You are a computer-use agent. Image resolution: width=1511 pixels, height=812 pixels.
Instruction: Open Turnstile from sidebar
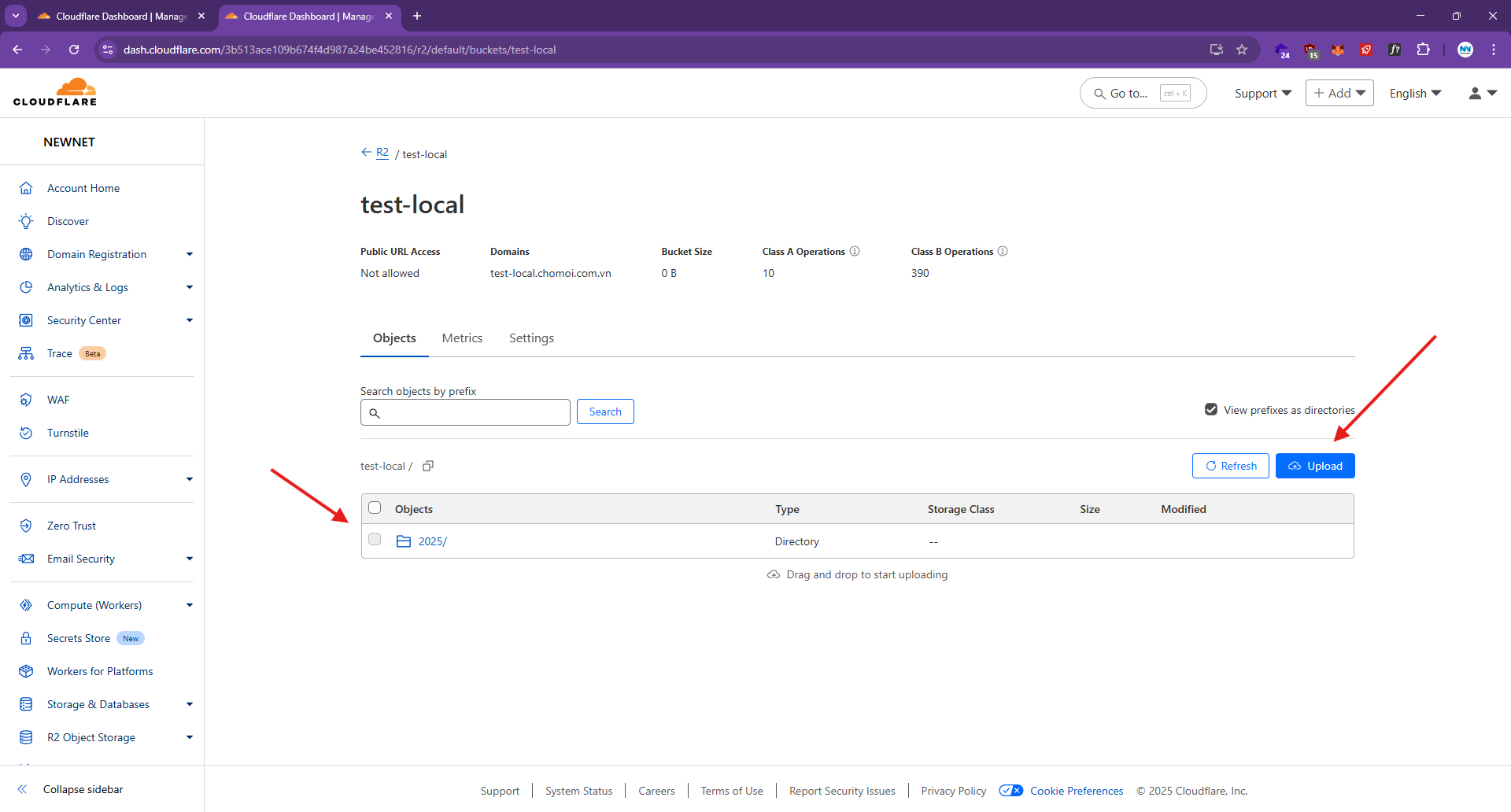pos(68,433)
